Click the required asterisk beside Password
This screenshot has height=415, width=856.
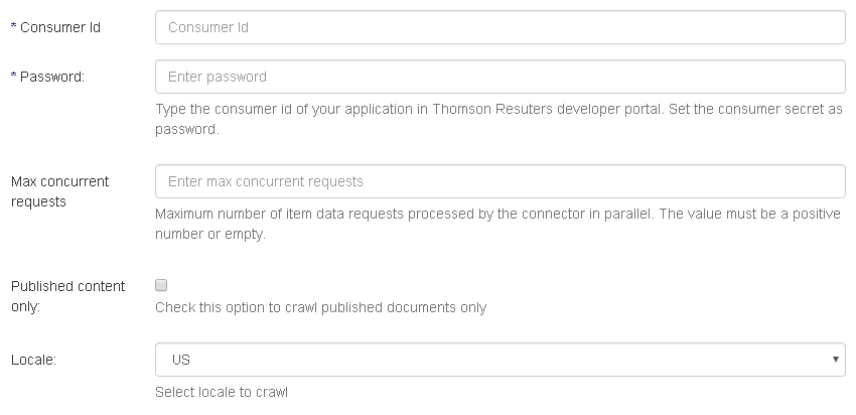click(13, 75)
